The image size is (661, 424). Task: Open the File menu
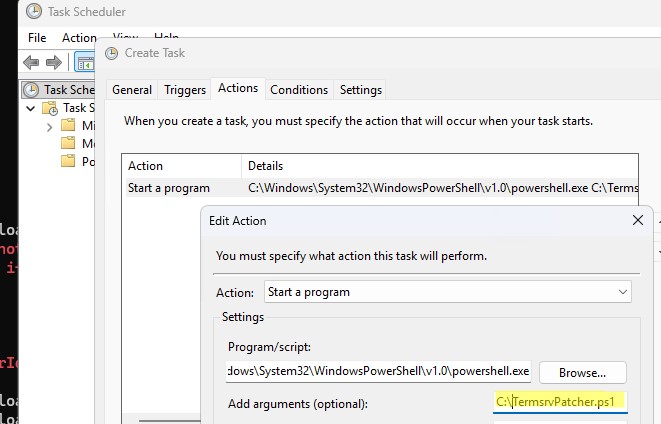pyautogui.click(x=36, y=37)
